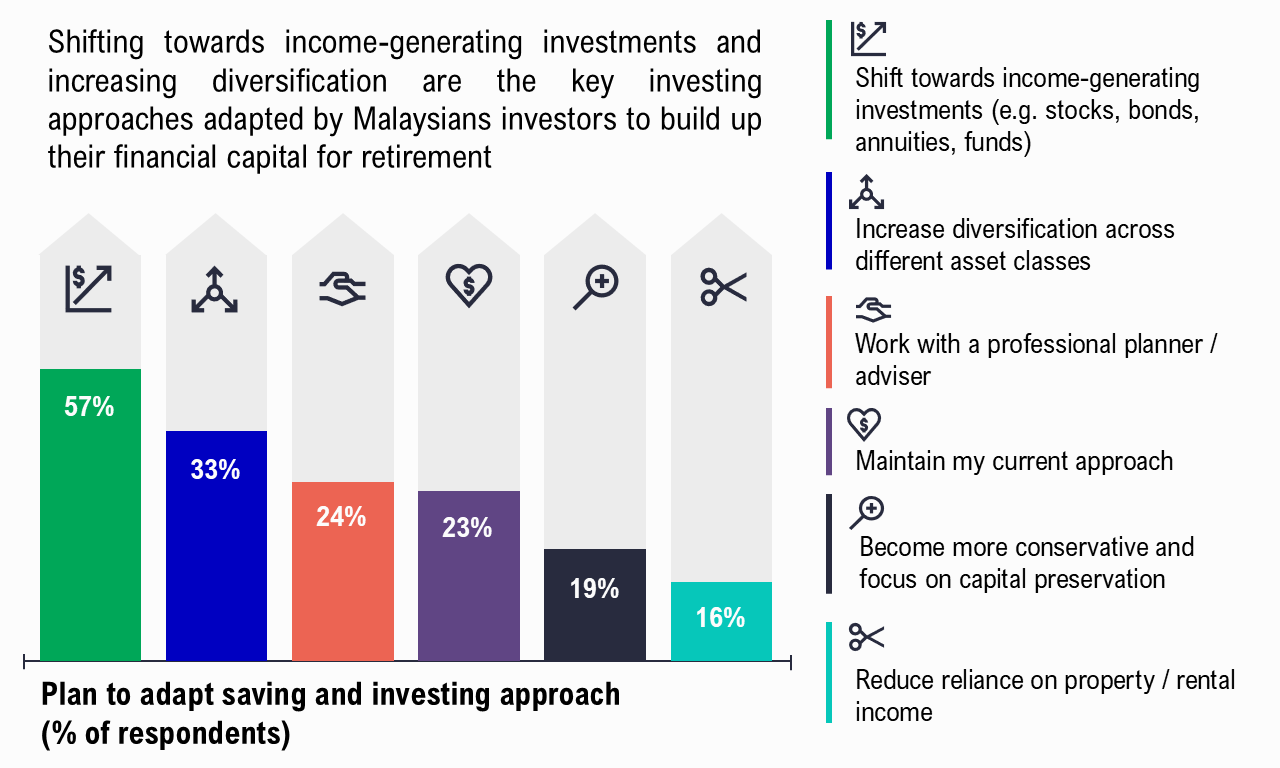1280x768 pixels.
Task: Click the heart with dollar icon above the purple bar
Action: pos(468,287)
